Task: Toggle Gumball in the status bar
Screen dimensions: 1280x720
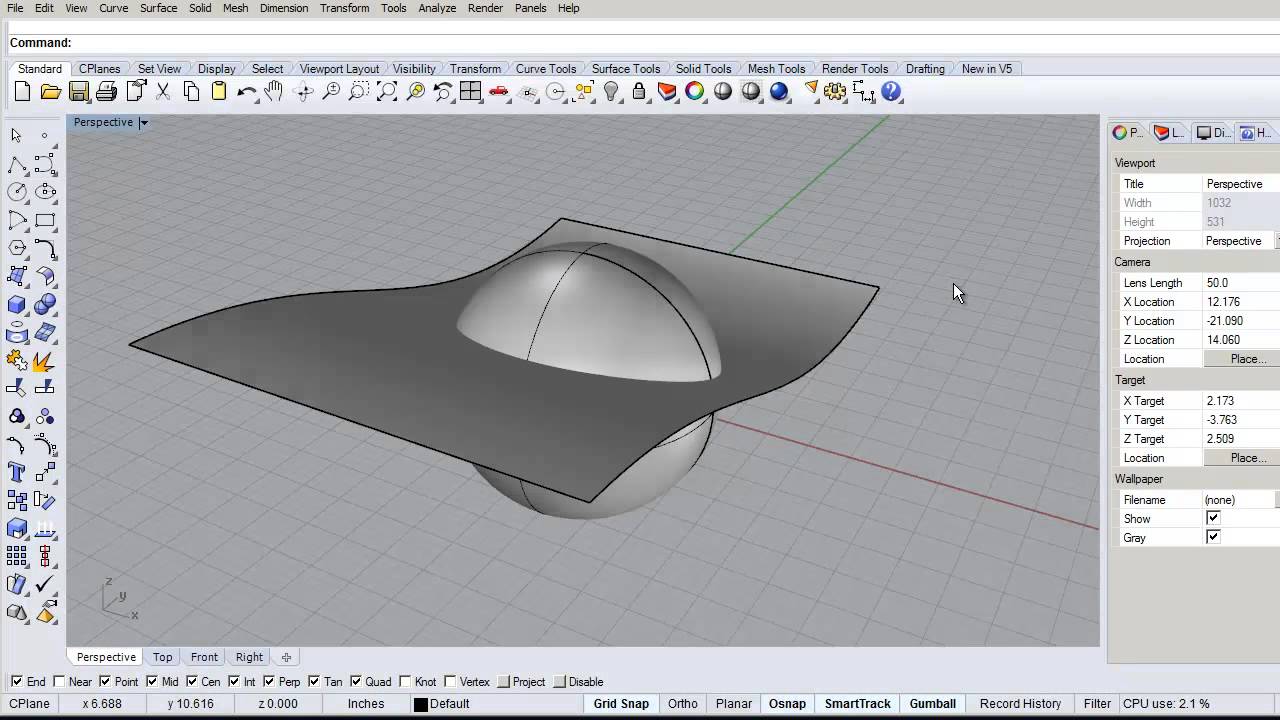Action: click(x=932, y=704)
